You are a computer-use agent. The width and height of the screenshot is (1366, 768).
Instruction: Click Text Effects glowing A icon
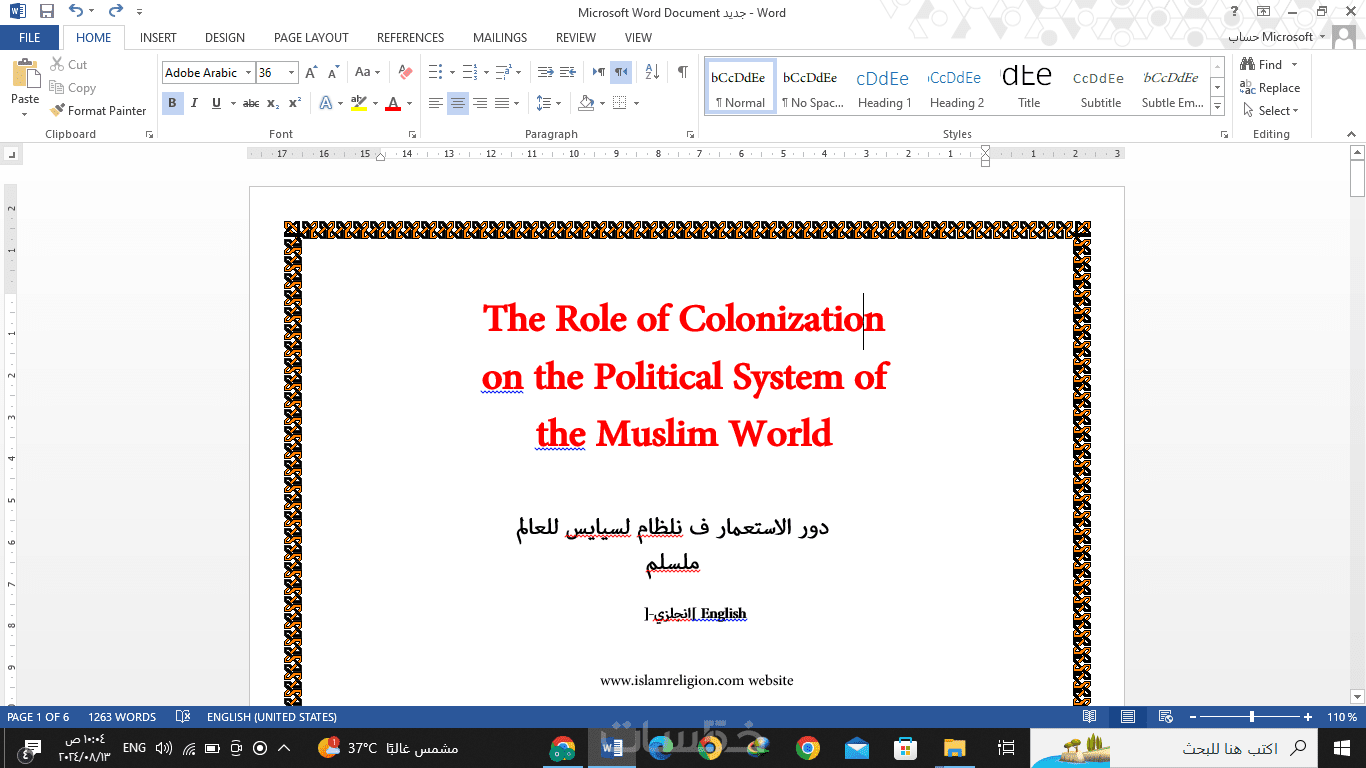pos(326,103)
